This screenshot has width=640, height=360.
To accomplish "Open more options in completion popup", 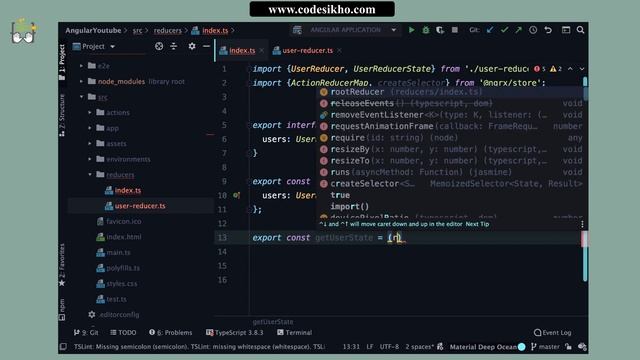I will tap(582, 224).
